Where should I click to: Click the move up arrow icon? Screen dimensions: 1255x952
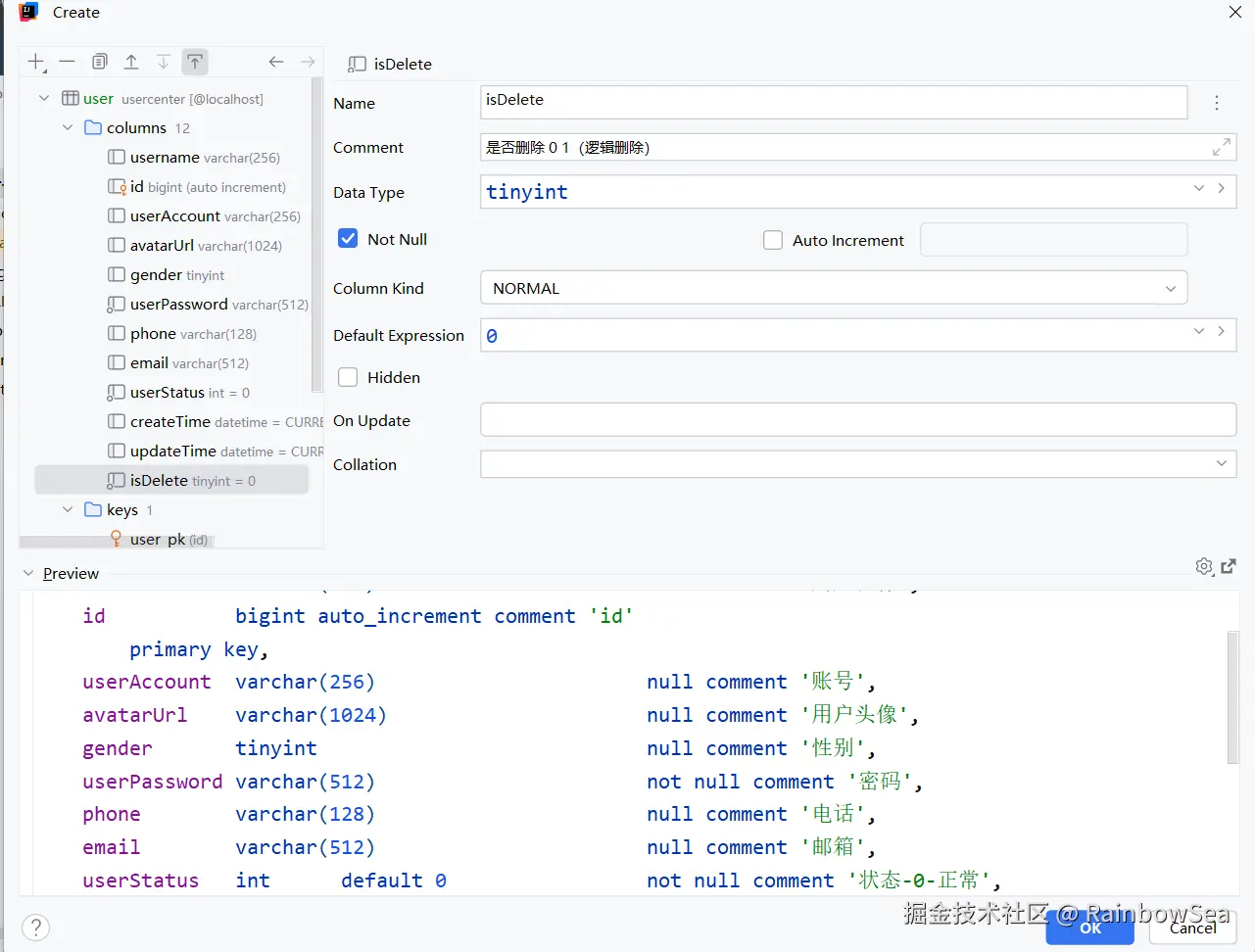coord(131,62)
